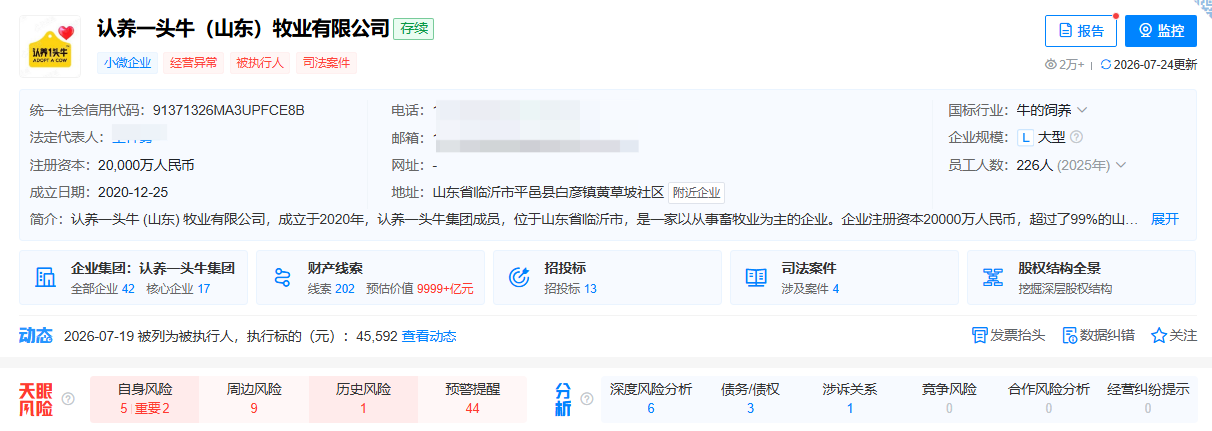Open 全部企业 42 link
This screenshot has height=431, width=1212.
pyautogui.click(x=103, y=288)
